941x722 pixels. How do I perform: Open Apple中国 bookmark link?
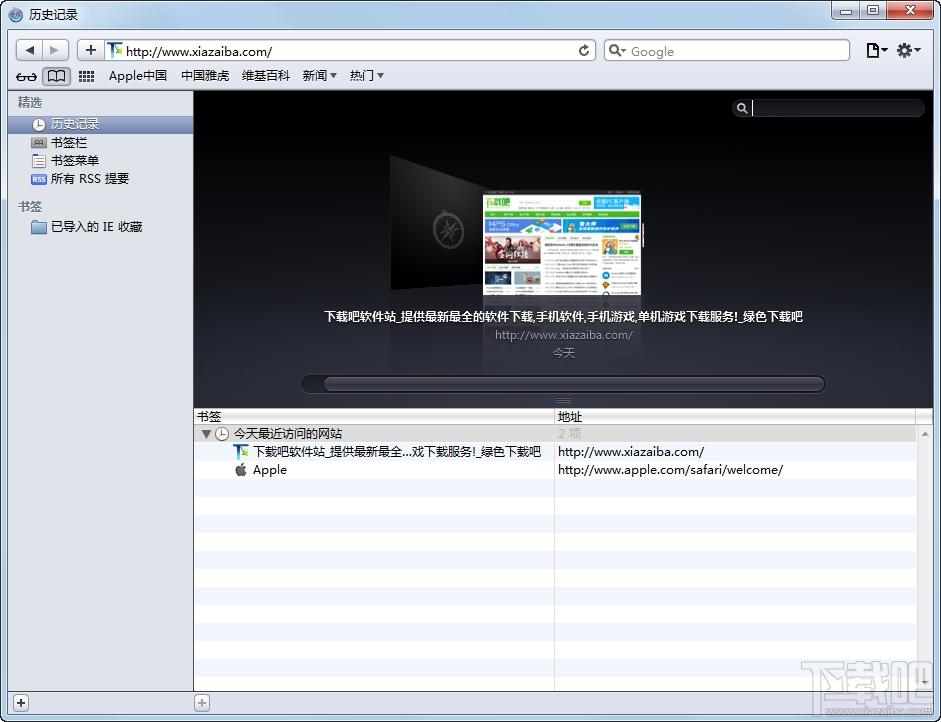[x=137, y=76]
